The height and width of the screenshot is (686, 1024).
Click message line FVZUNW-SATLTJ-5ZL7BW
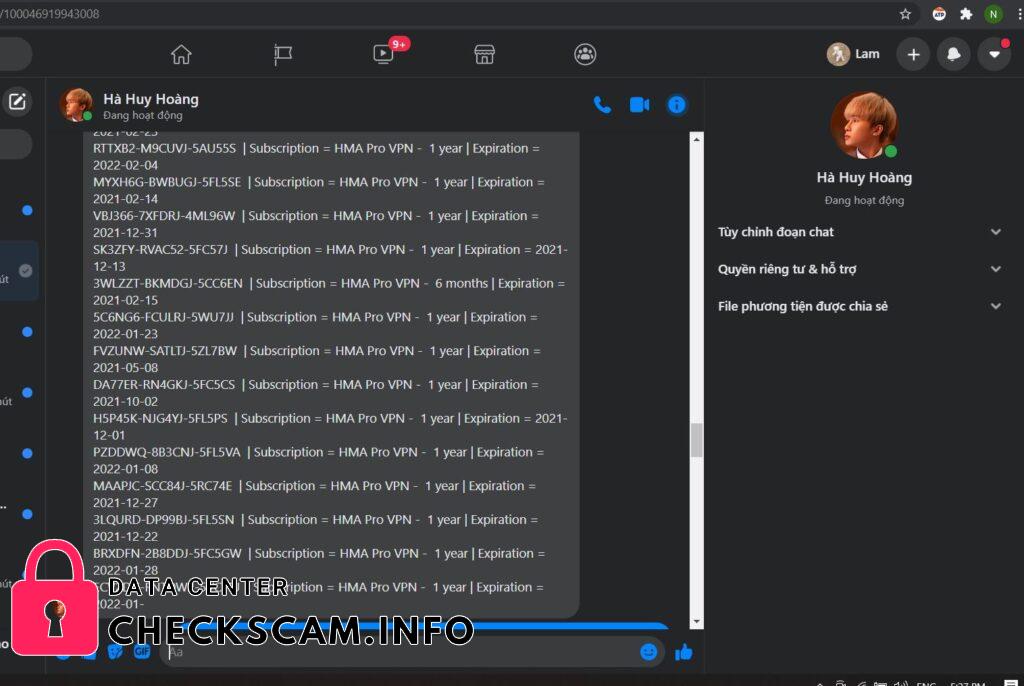click(x=317, y=359)
